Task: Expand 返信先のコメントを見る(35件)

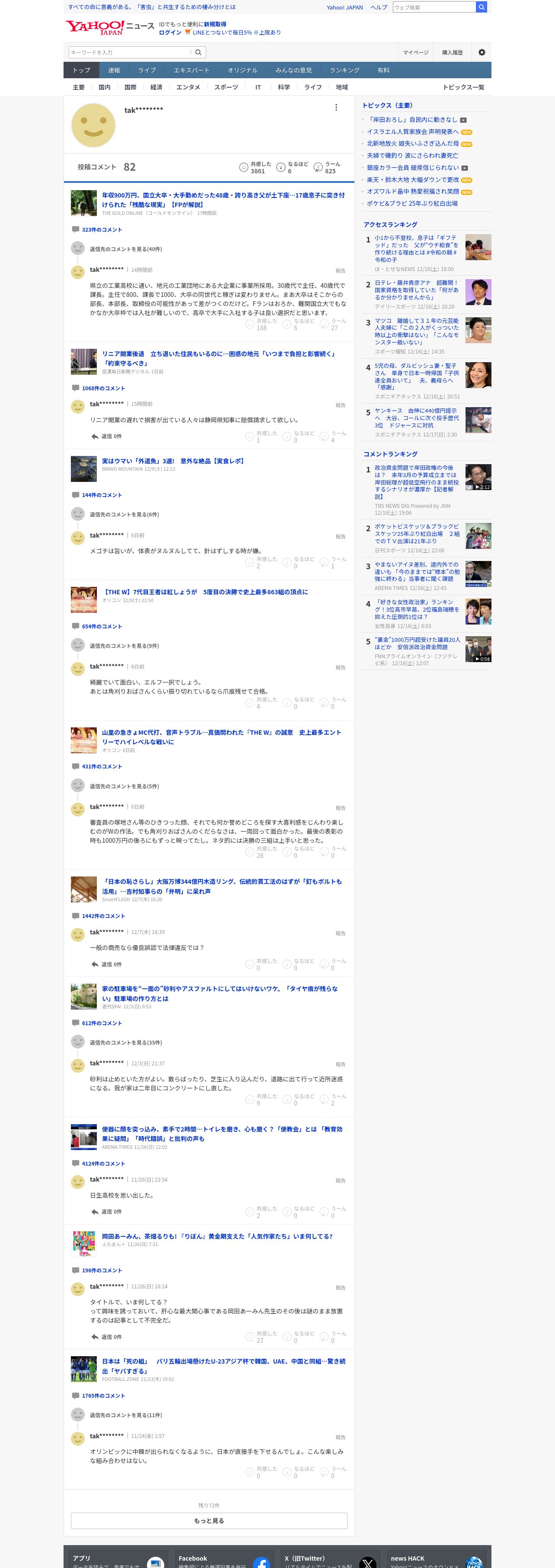Action: (126, 1043)
